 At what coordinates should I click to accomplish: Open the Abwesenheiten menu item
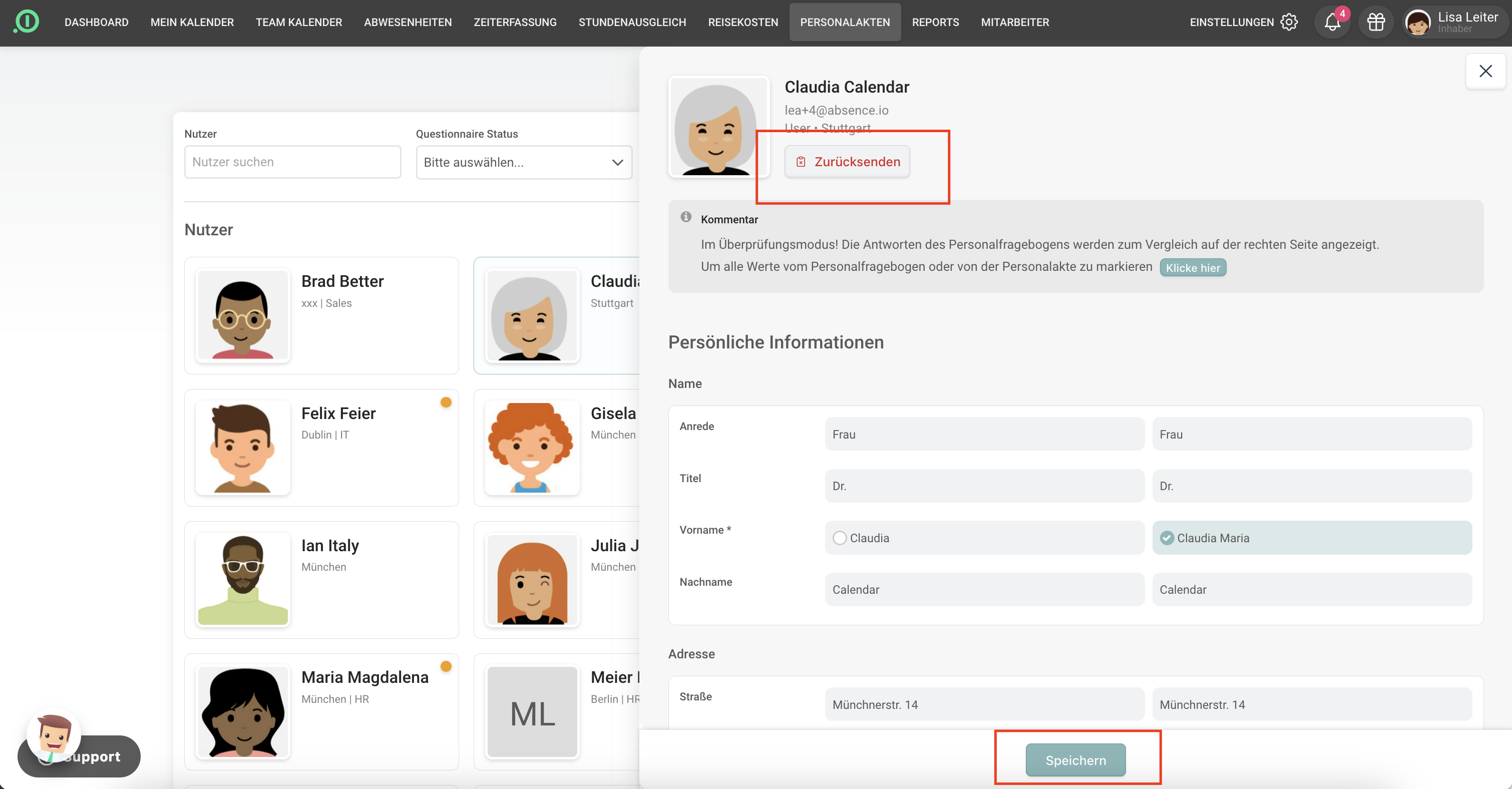coord(408,23)
